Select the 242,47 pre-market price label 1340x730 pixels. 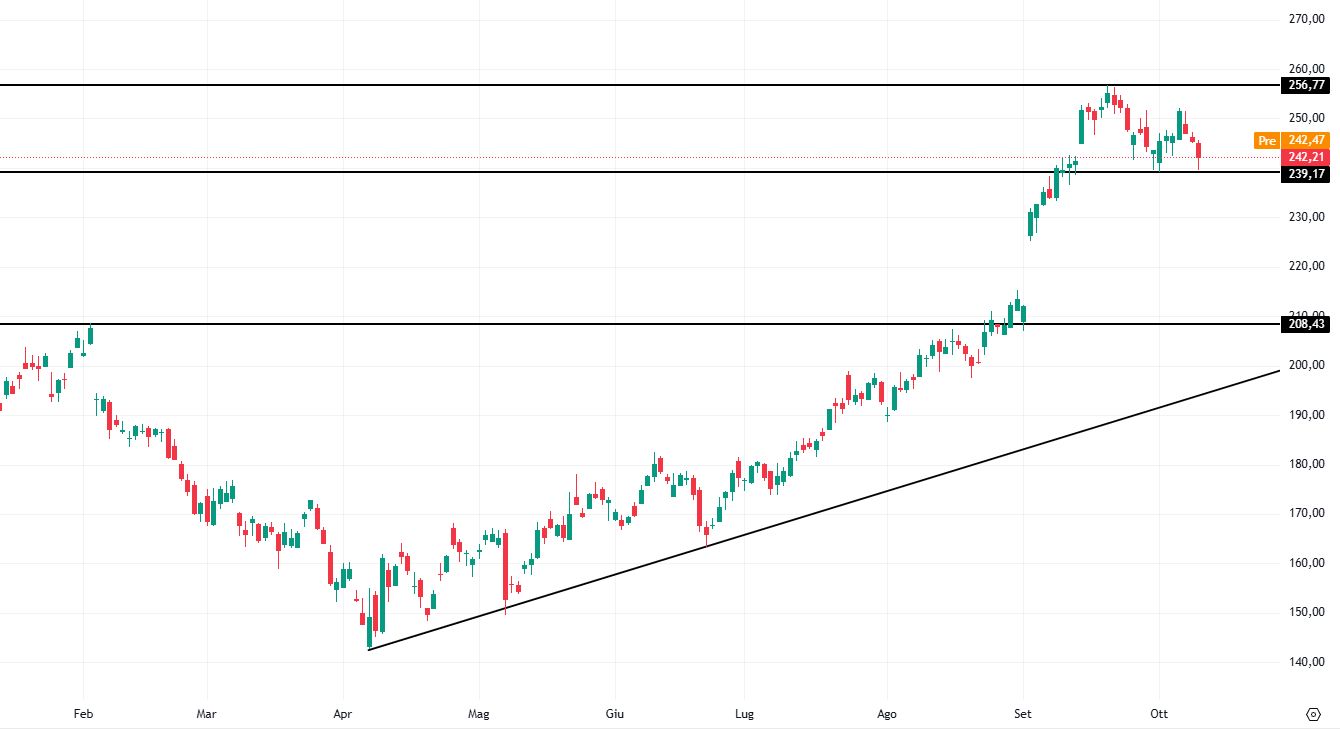pos(1307,141)
